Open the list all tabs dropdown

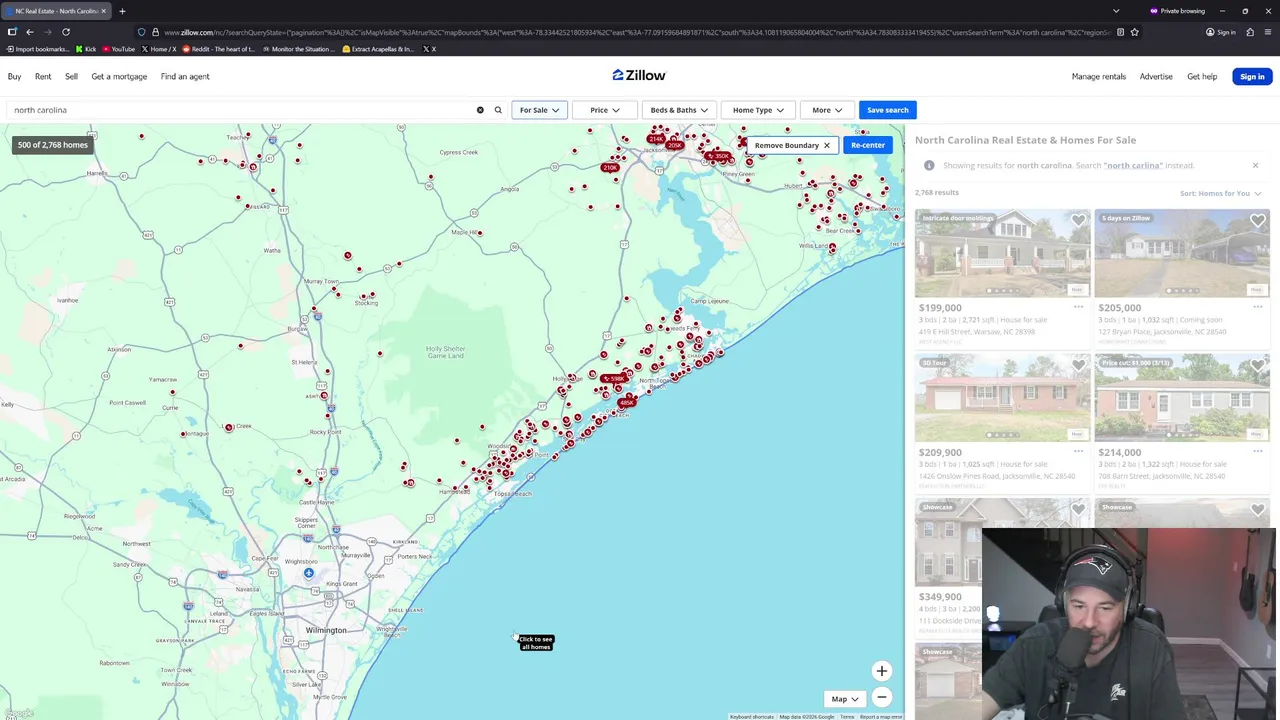point(1116,11)
